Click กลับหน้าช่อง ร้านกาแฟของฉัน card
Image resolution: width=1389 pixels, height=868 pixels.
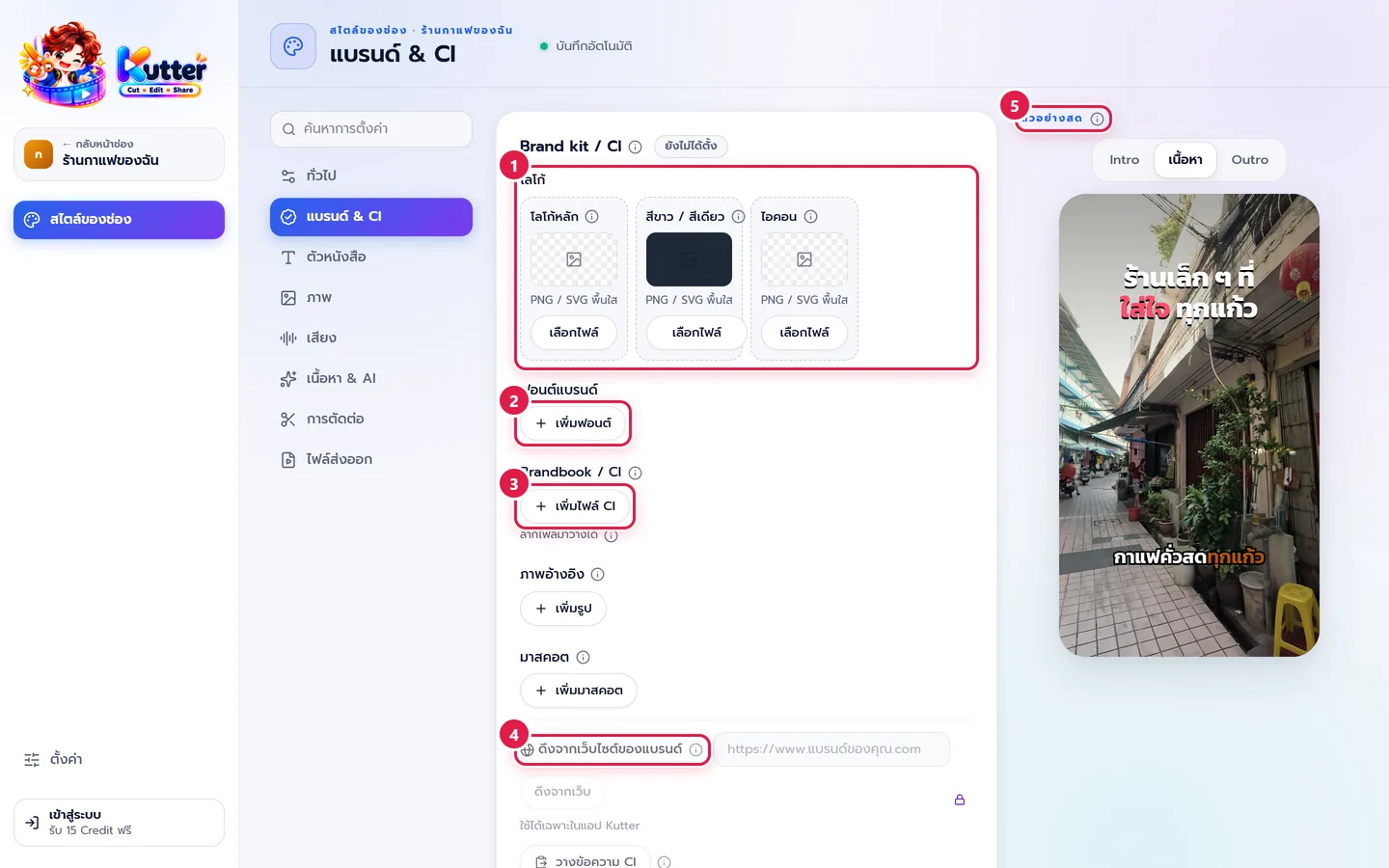[x=119, y=154]
